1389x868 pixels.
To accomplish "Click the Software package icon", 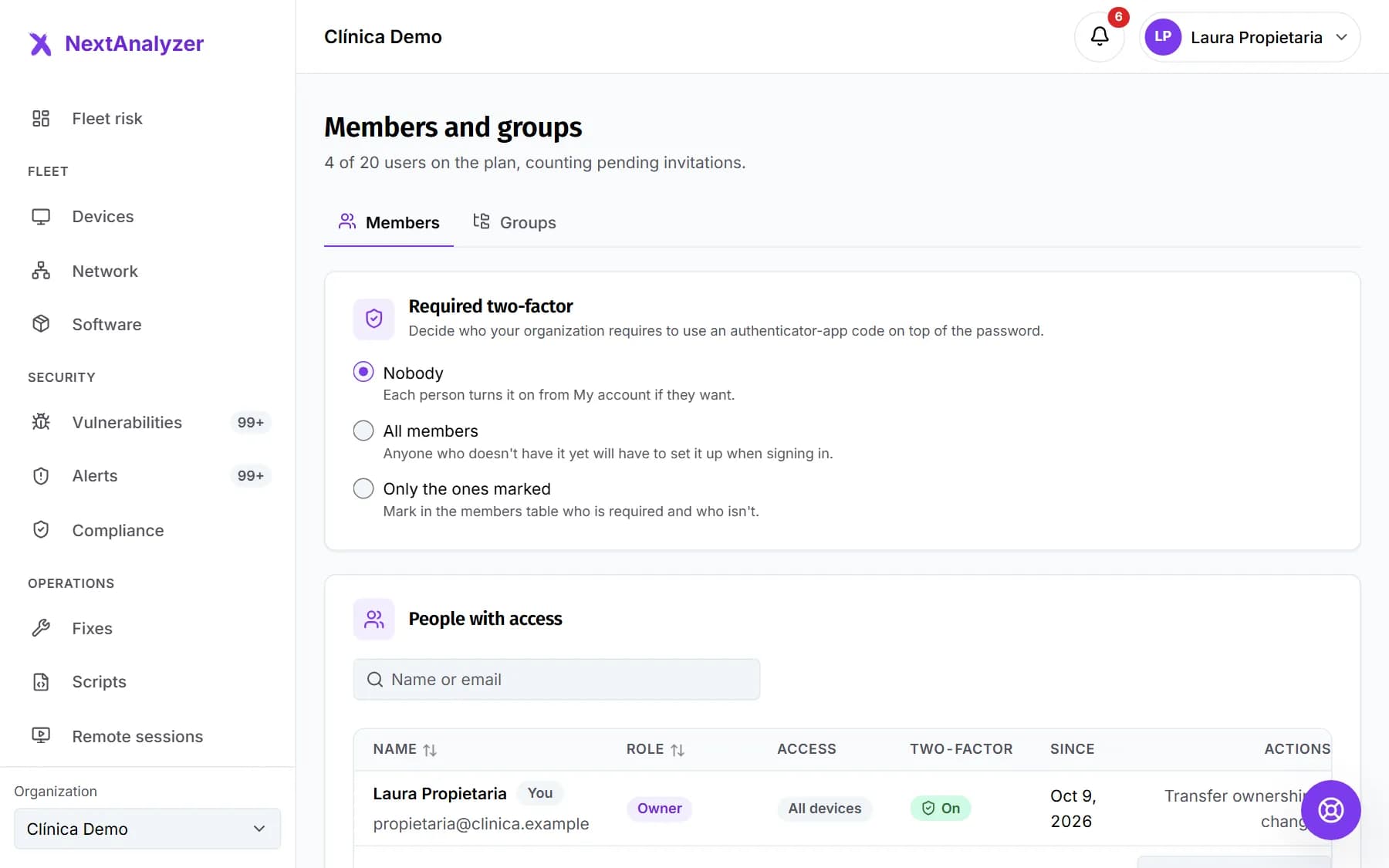I will (x=41, y=324).
